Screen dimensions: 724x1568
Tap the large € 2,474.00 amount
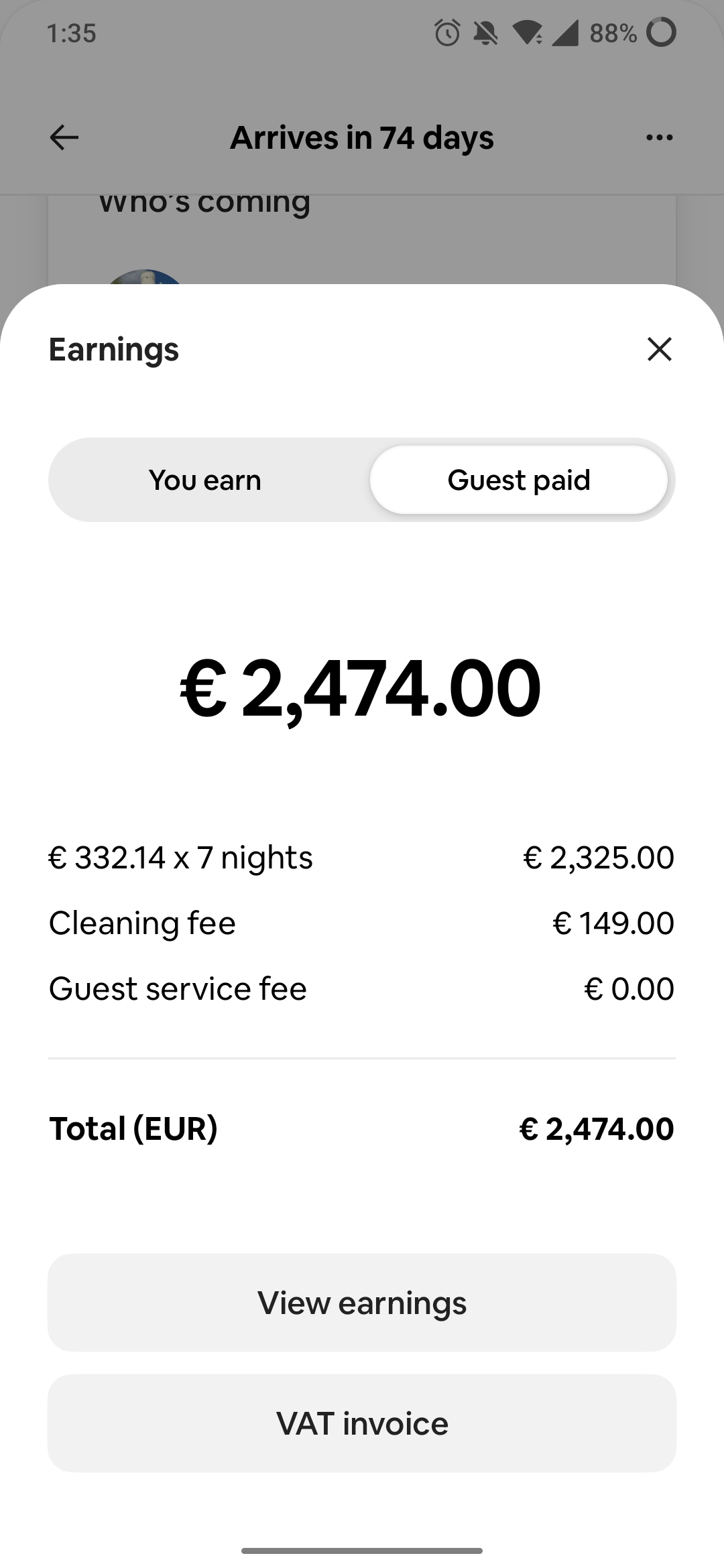click(361, 688)
